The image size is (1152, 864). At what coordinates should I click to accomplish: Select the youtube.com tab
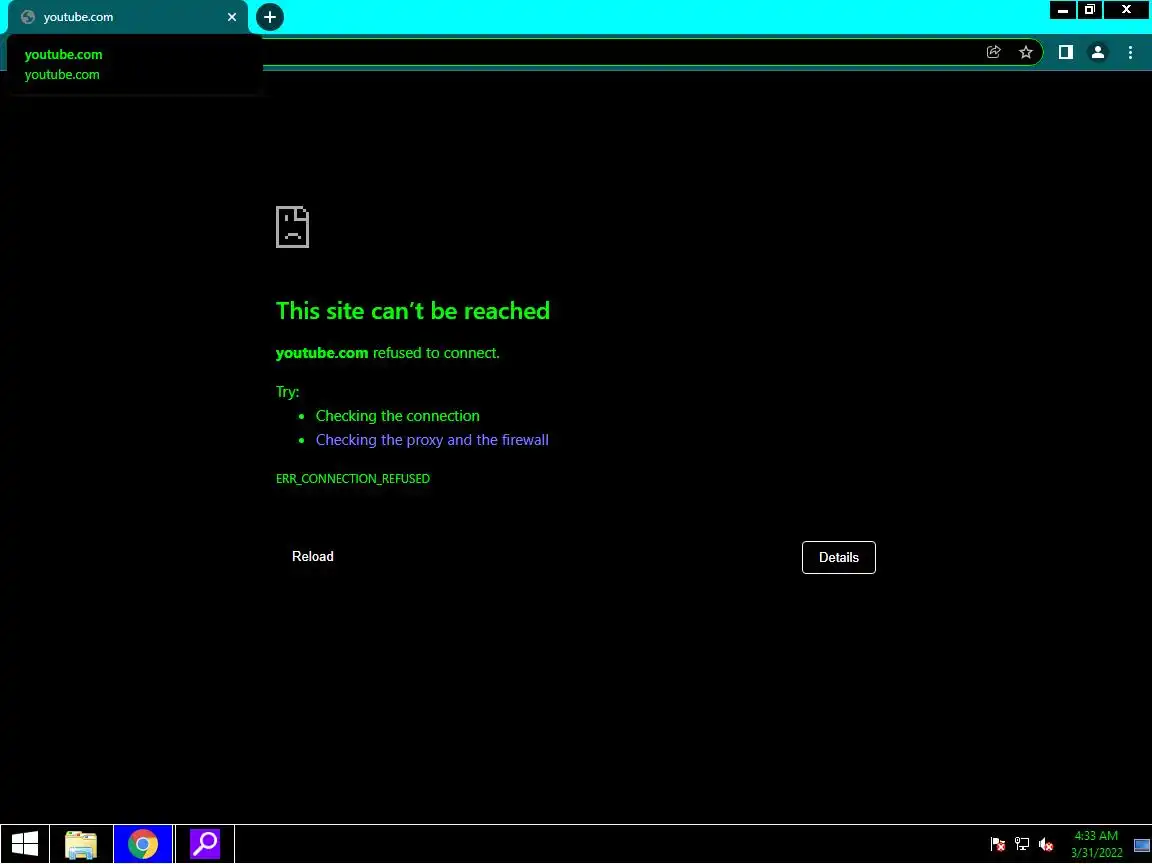[128, 17]
